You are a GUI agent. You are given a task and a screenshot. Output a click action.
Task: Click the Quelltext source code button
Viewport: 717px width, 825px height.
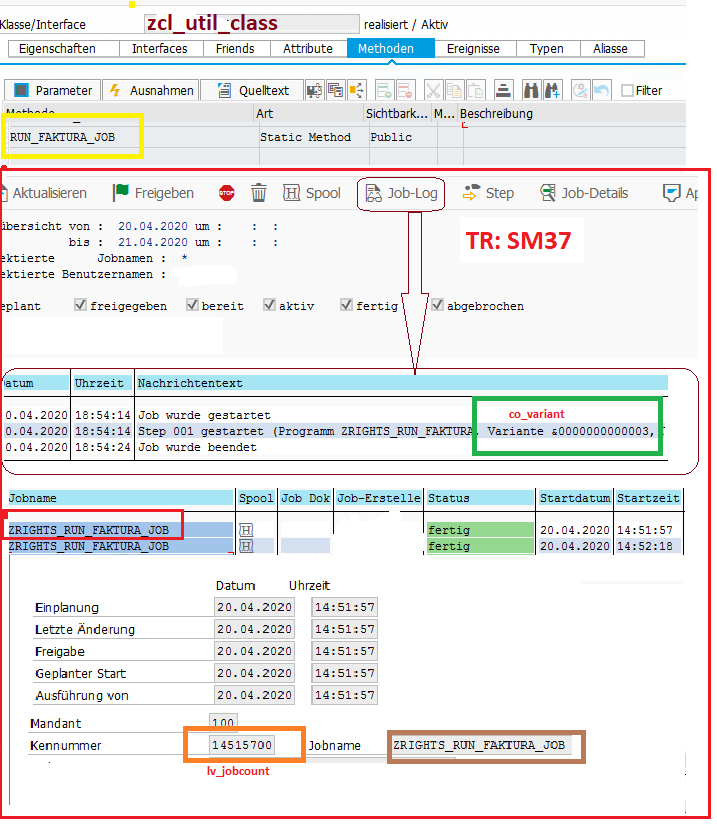click(x=252, y=90)
